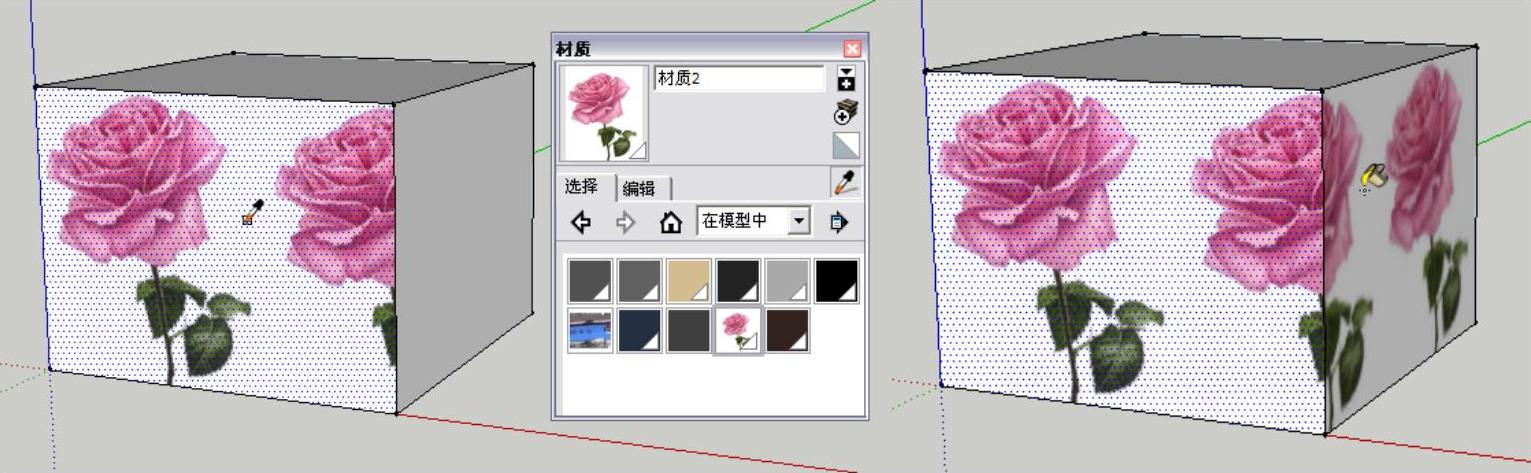This screenshot has height=473, width=1531.
Task: Open the 在模型中 library dropdown
Action: pyautogui.click(x=753, y=222)
